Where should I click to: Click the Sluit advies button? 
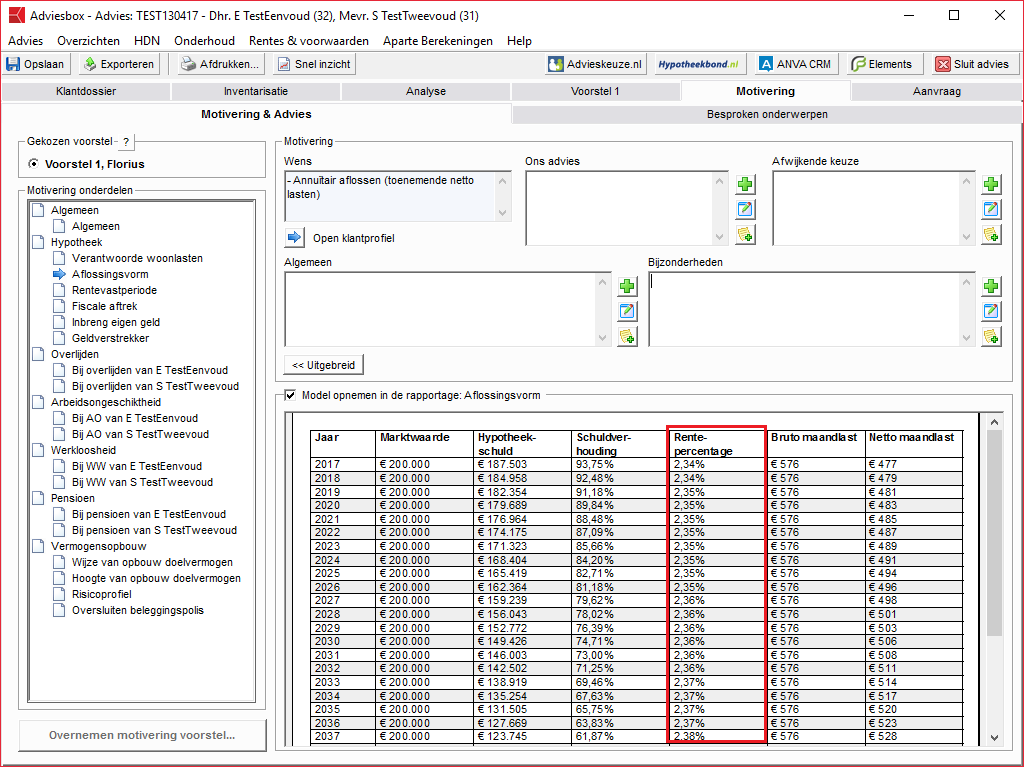pos(971,64)
